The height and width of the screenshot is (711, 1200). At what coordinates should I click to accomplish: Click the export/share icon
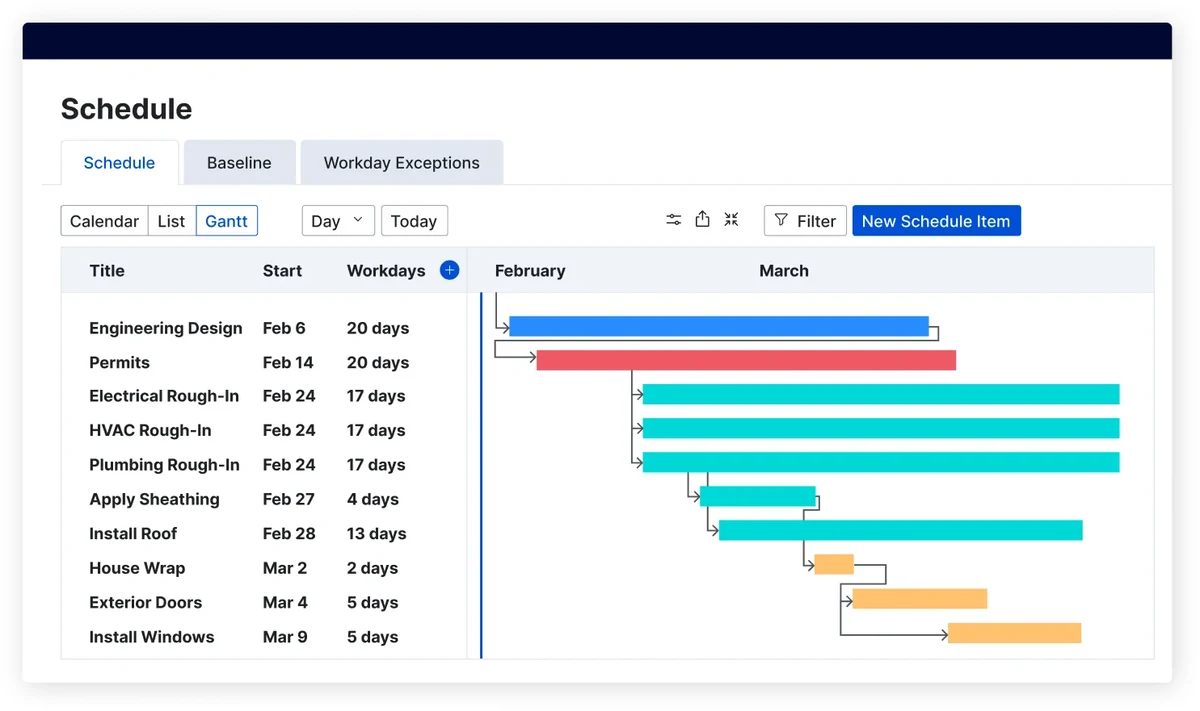[x=702, y=219]
